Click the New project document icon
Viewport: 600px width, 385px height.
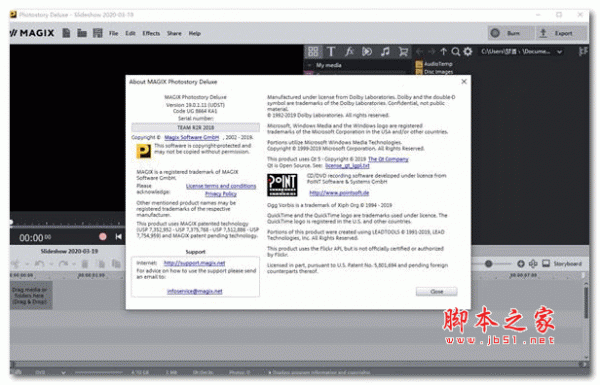click(66, 33)
